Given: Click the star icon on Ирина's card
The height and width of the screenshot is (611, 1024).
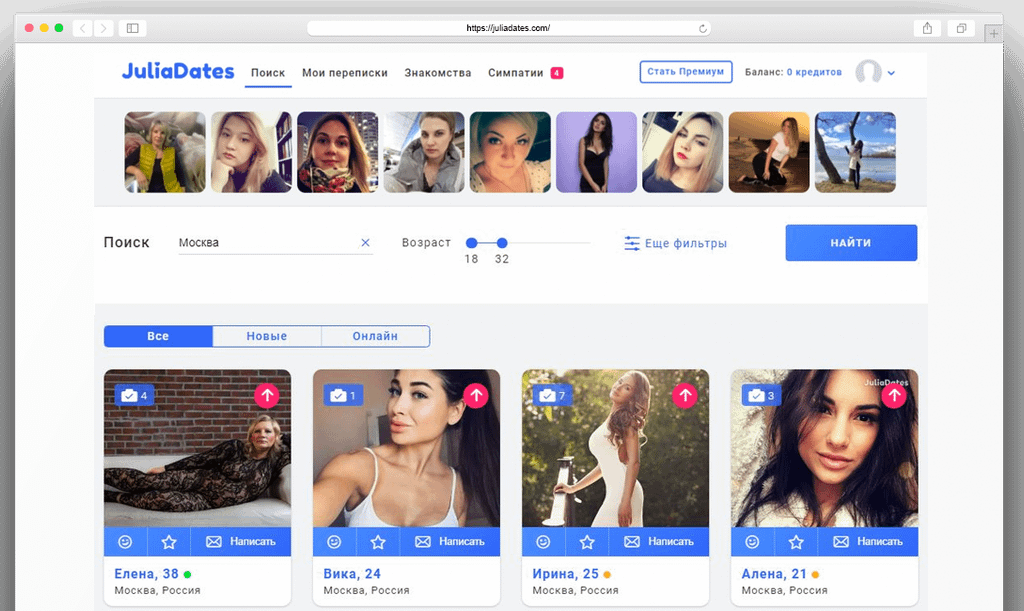Looking at the screenshot, I should pyautogui.click(x=587, y=542).
